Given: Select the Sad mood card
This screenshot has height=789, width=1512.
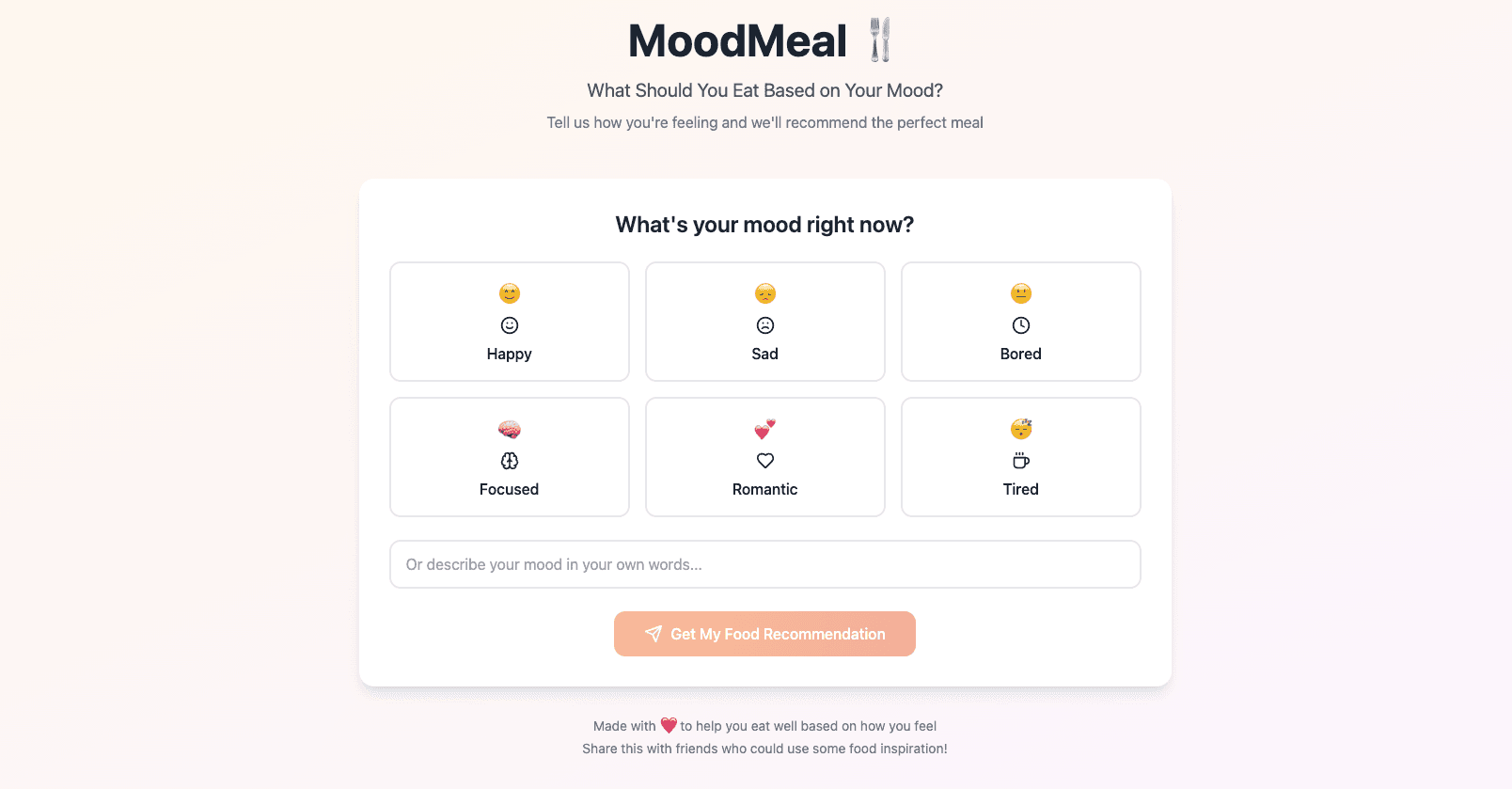Looking at the screenshot, I should (x=764, y=322).
